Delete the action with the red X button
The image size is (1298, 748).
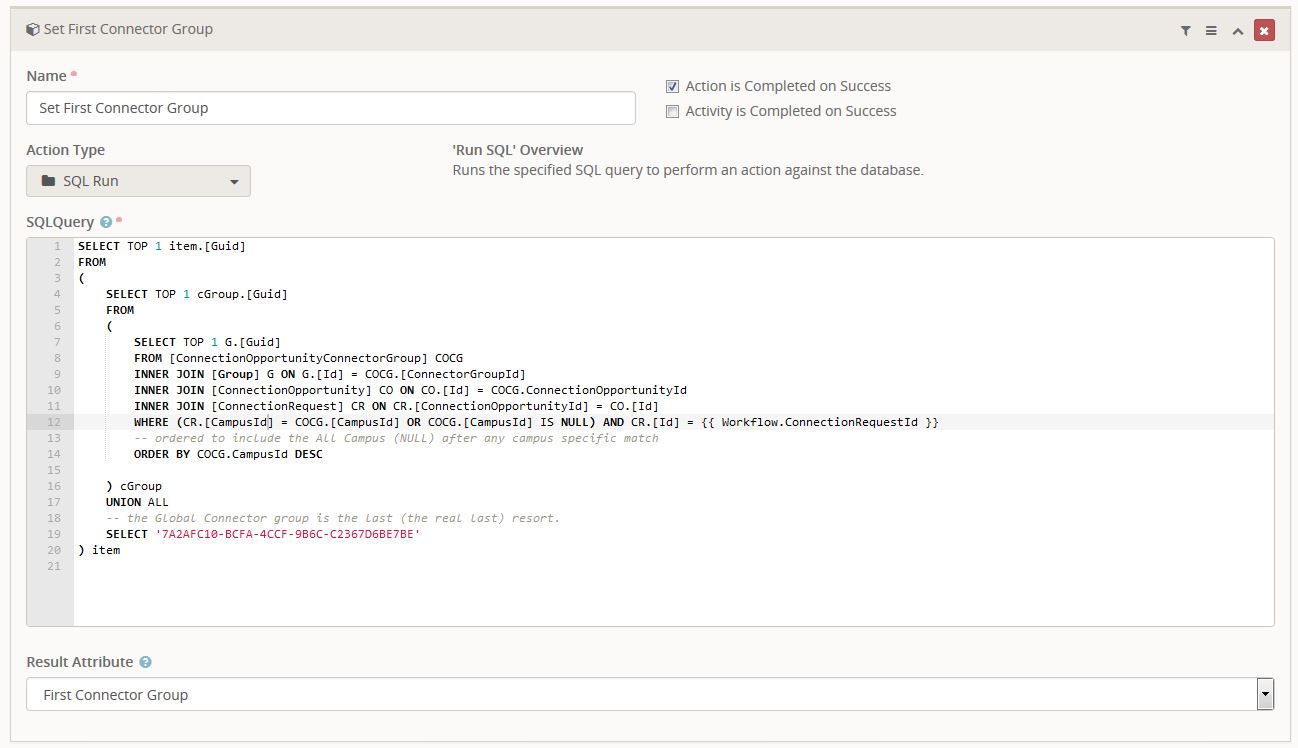(x=1264, y=31)
